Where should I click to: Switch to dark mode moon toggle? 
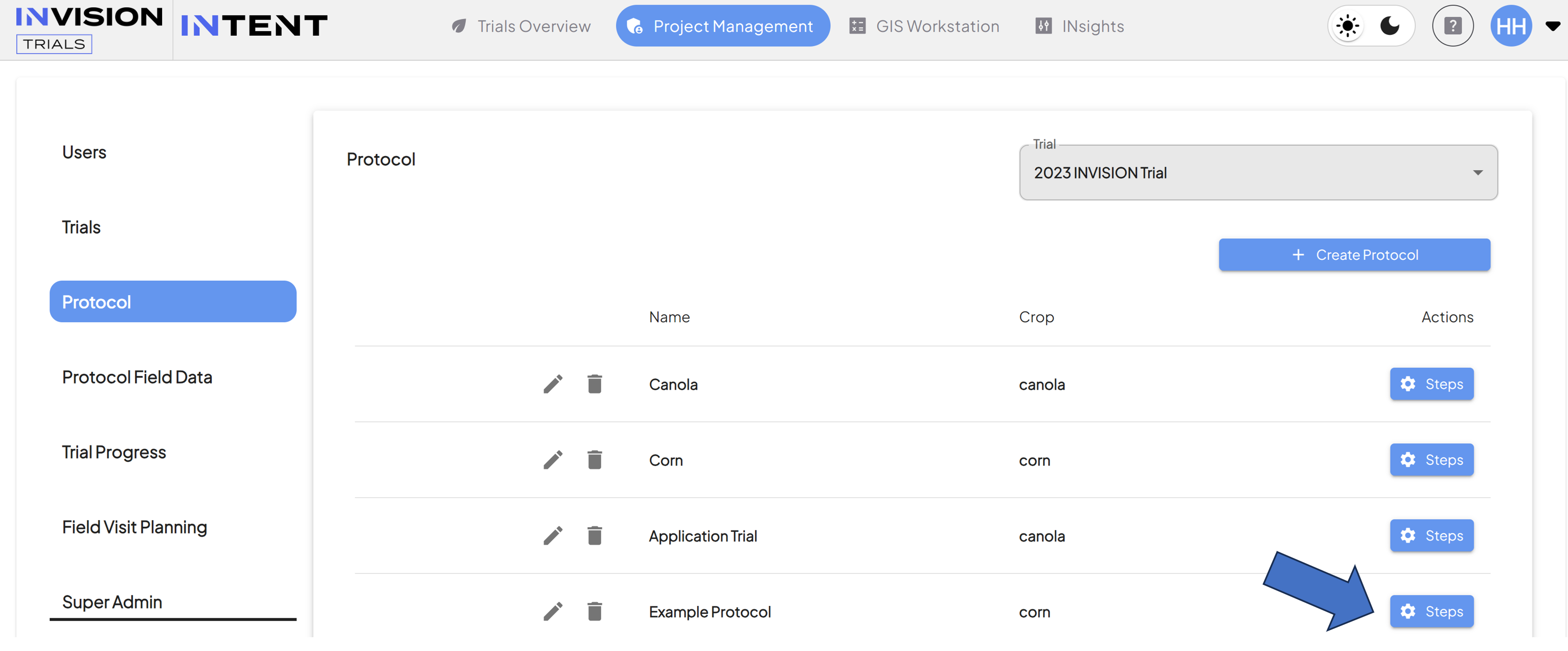point(1390,26)
